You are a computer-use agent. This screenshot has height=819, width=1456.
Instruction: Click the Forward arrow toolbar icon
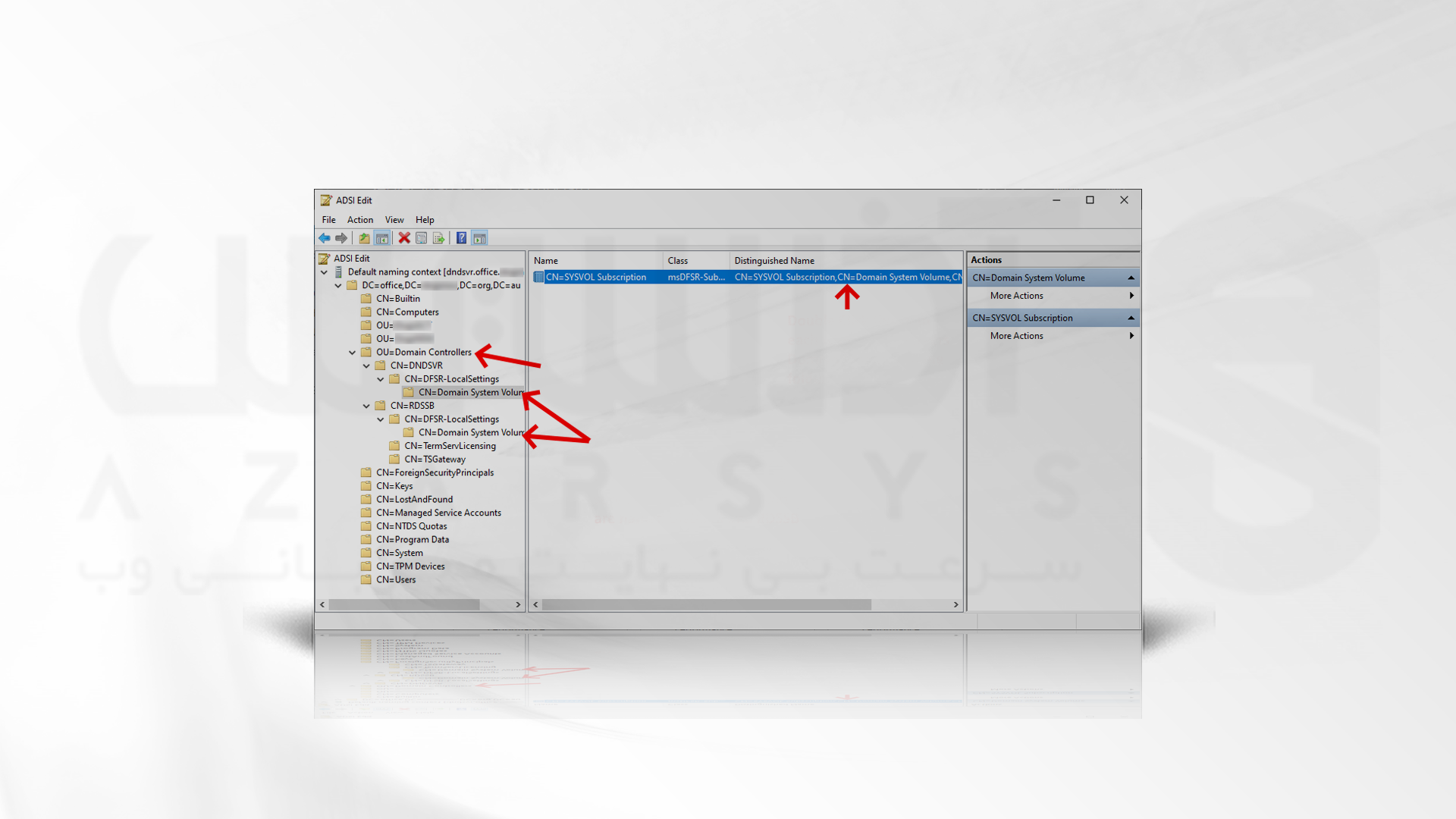(x=341, y=238)
